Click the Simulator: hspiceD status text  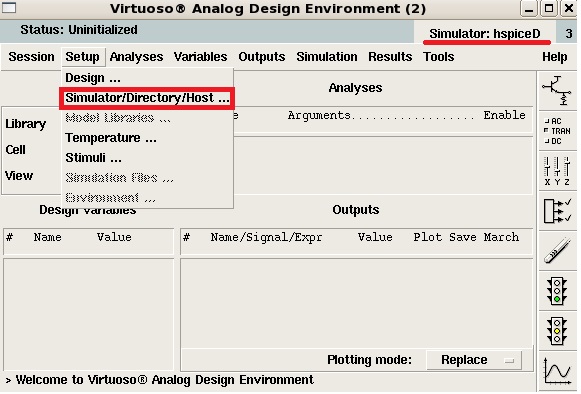coord(485,34)
